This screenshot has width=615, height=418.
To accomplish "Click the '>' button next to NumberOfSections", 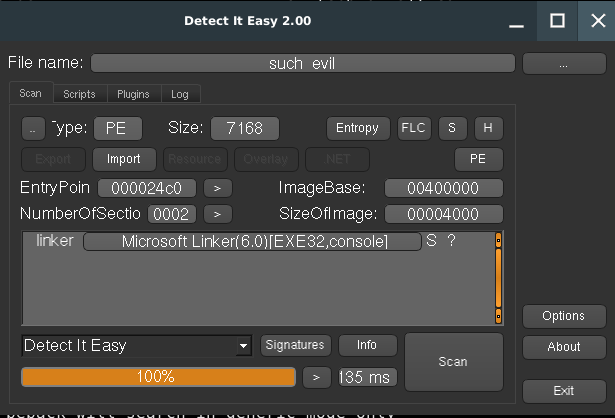I will click(218, 214).
